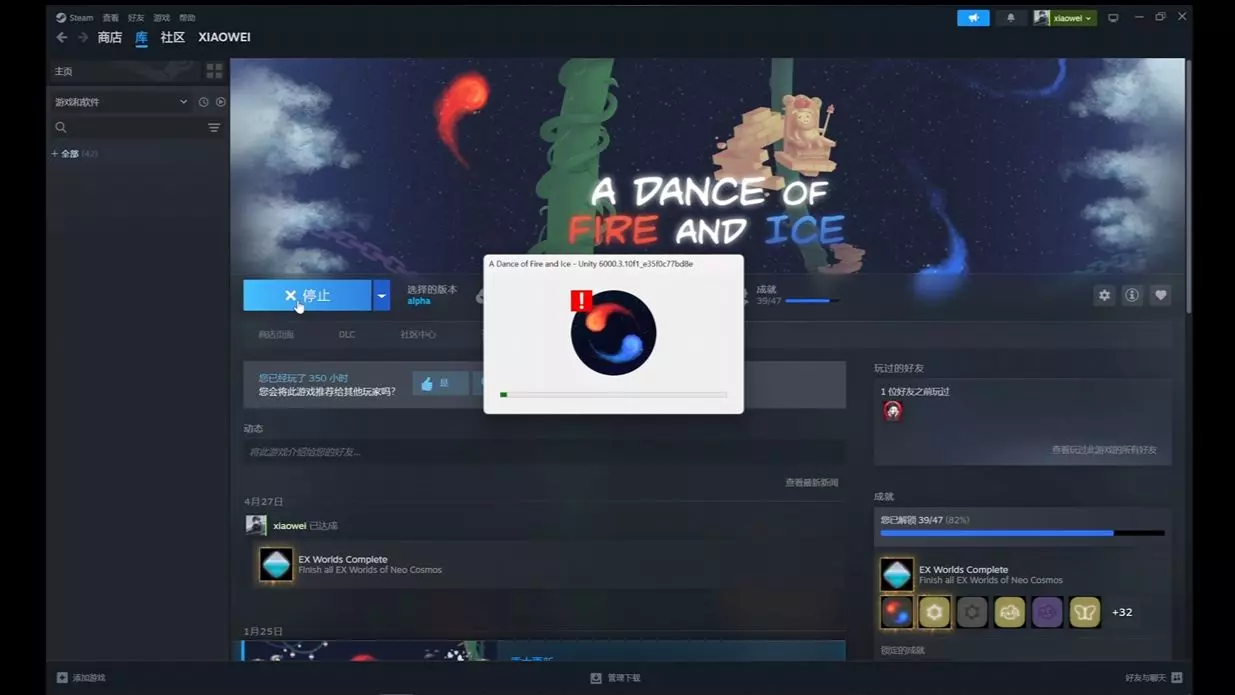Open the XIAOWEI profile tab
The width and height of the screenshot is (1235, 695).
224,37
